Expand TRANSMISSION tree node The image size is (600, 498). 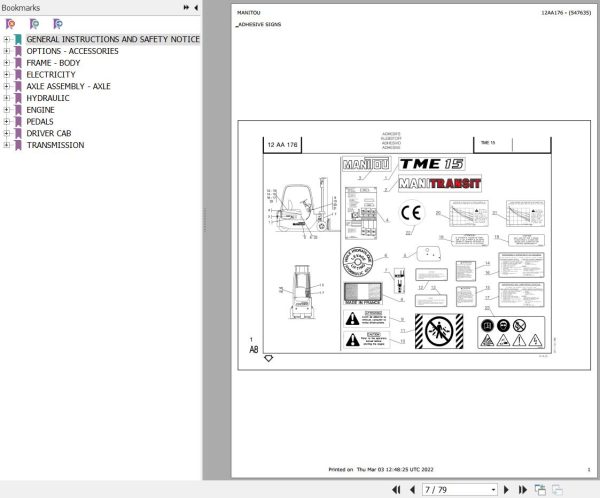click(6, 145)
